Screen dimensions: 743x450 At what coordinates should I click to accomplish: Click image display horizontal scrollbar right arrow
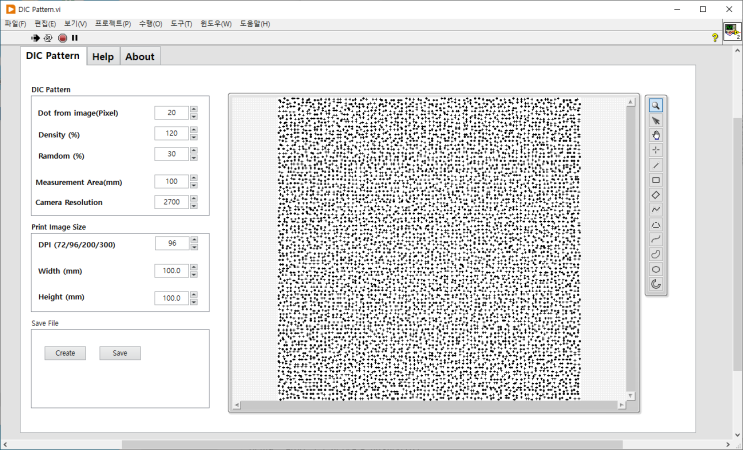621,405
